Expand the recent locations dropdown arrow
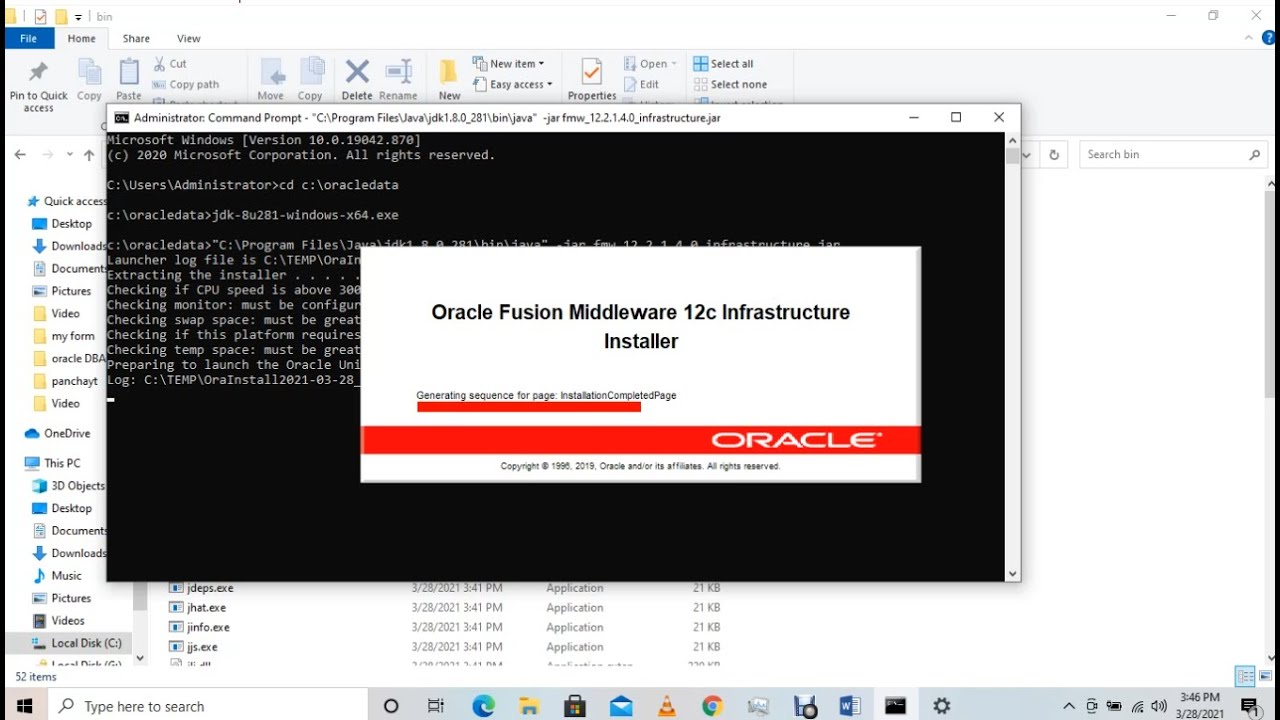Image resolution: width=1280 pixels, height=720 pixels. click(69, 155)
